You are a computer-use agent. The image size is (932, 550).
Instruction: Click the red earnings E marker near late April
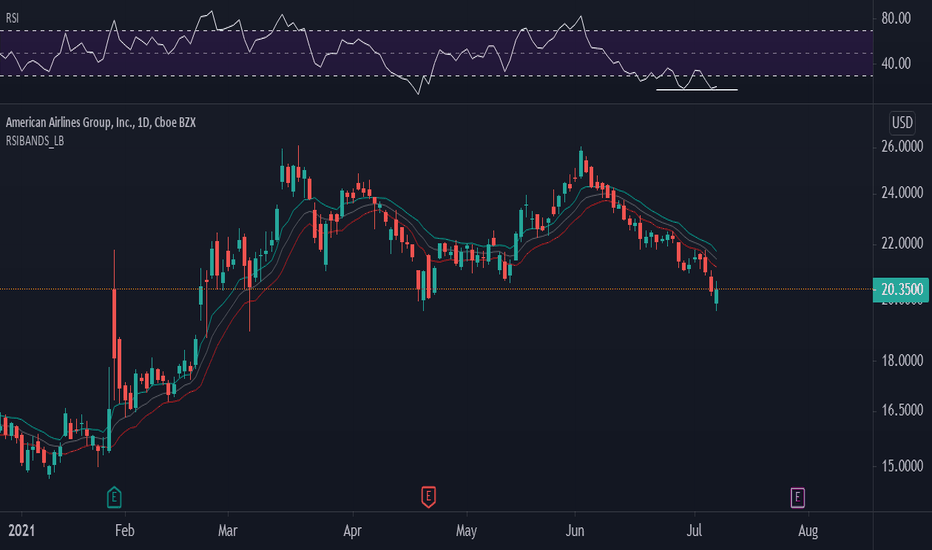click(429, 496)
